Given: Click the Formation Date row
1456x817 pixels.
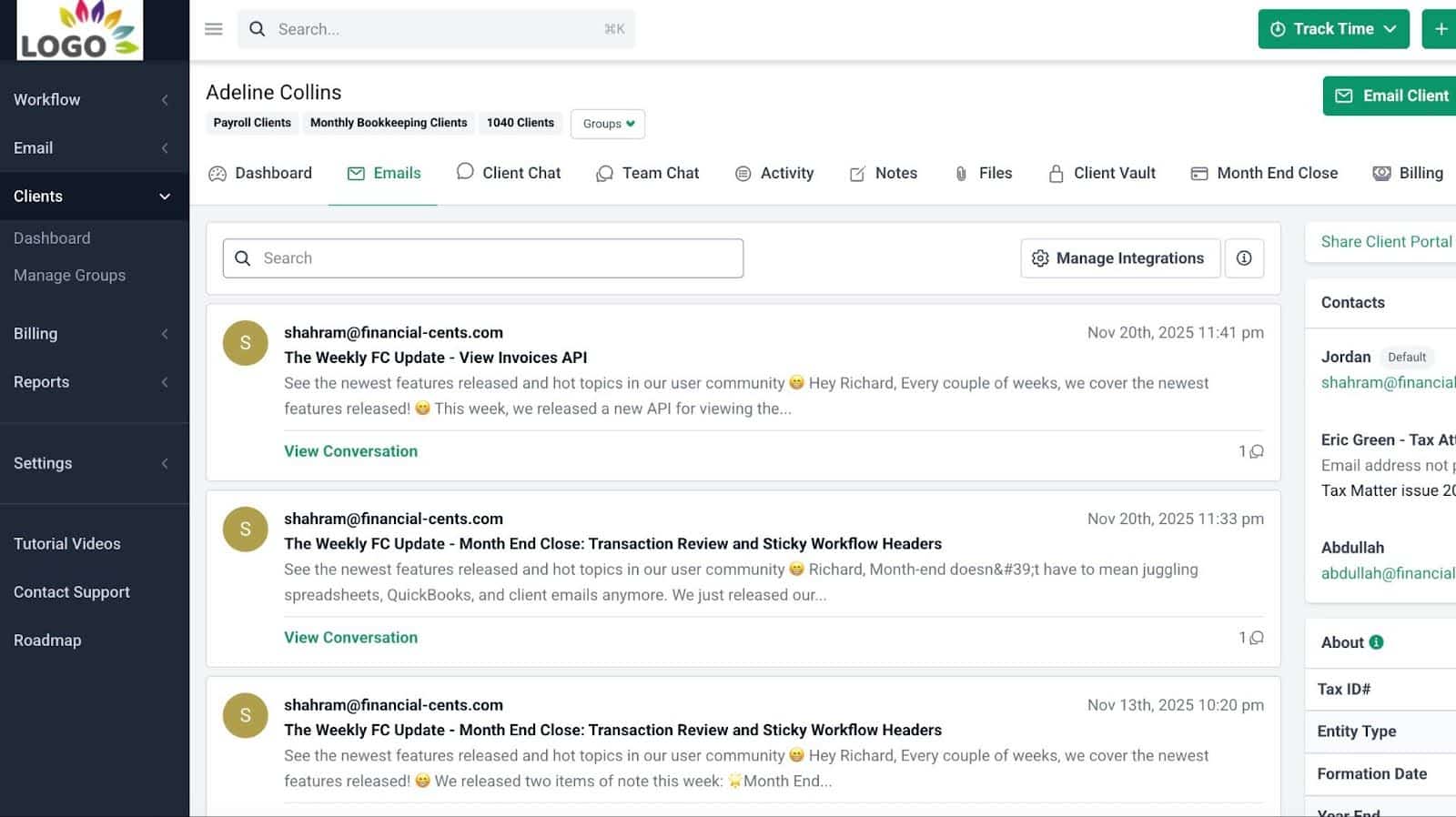Looking at the screenshot, I should click(x=1380, y=774).
